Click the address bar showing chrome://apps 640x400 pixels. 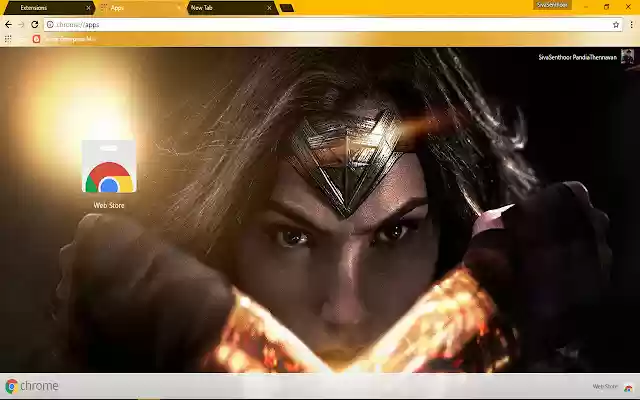coord(333,24)
